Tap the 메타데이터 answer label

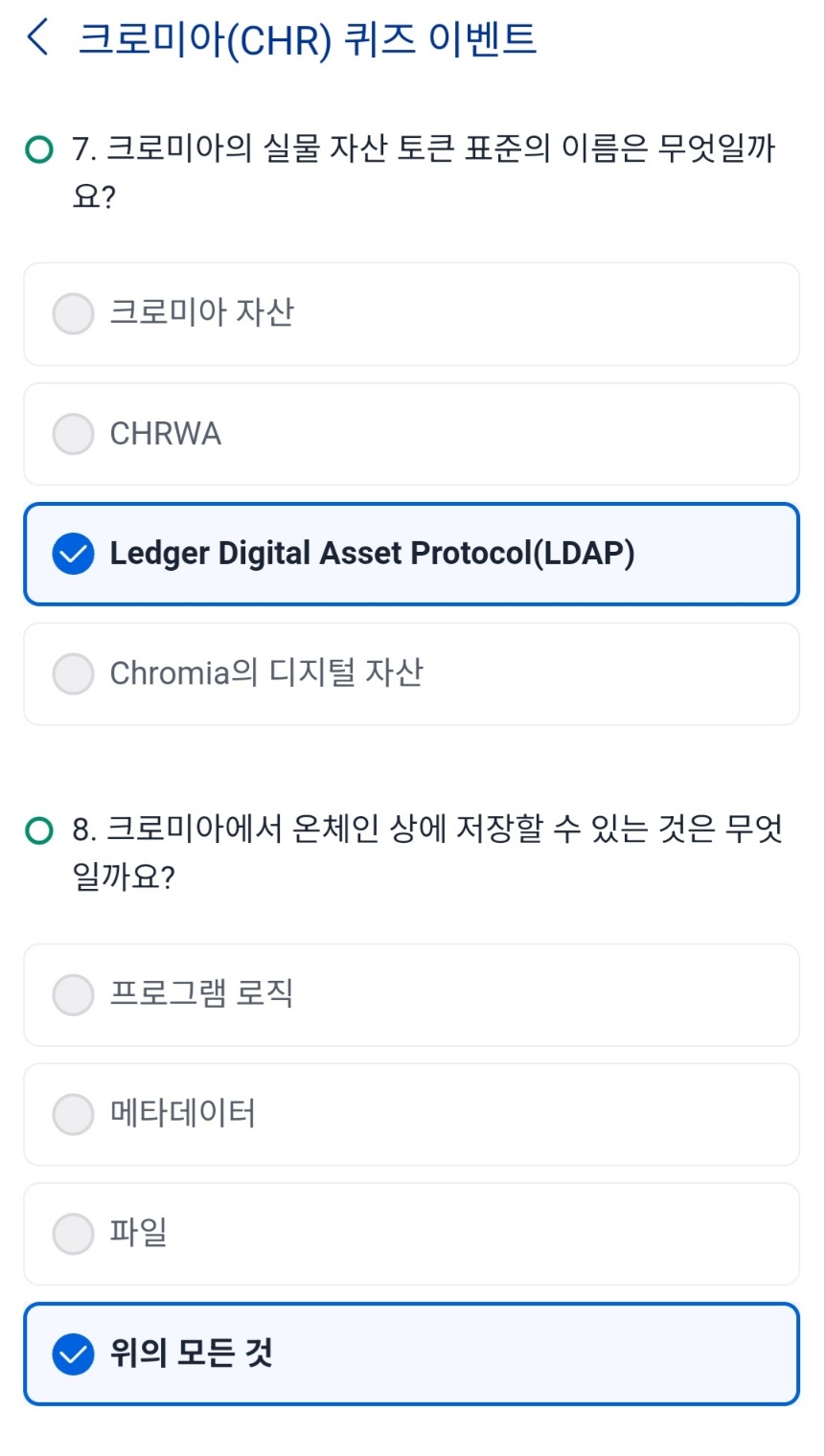pos(183,1114)
